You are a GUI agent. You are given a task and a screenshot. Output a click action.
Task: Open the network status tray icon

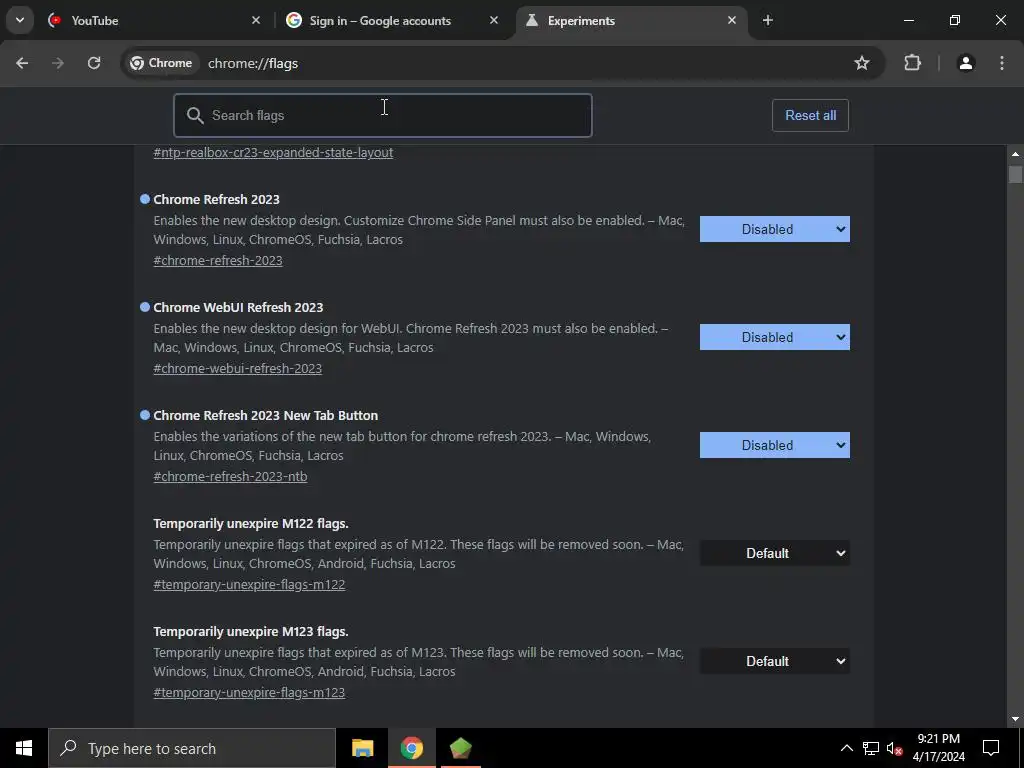click(x=871, y=748)
